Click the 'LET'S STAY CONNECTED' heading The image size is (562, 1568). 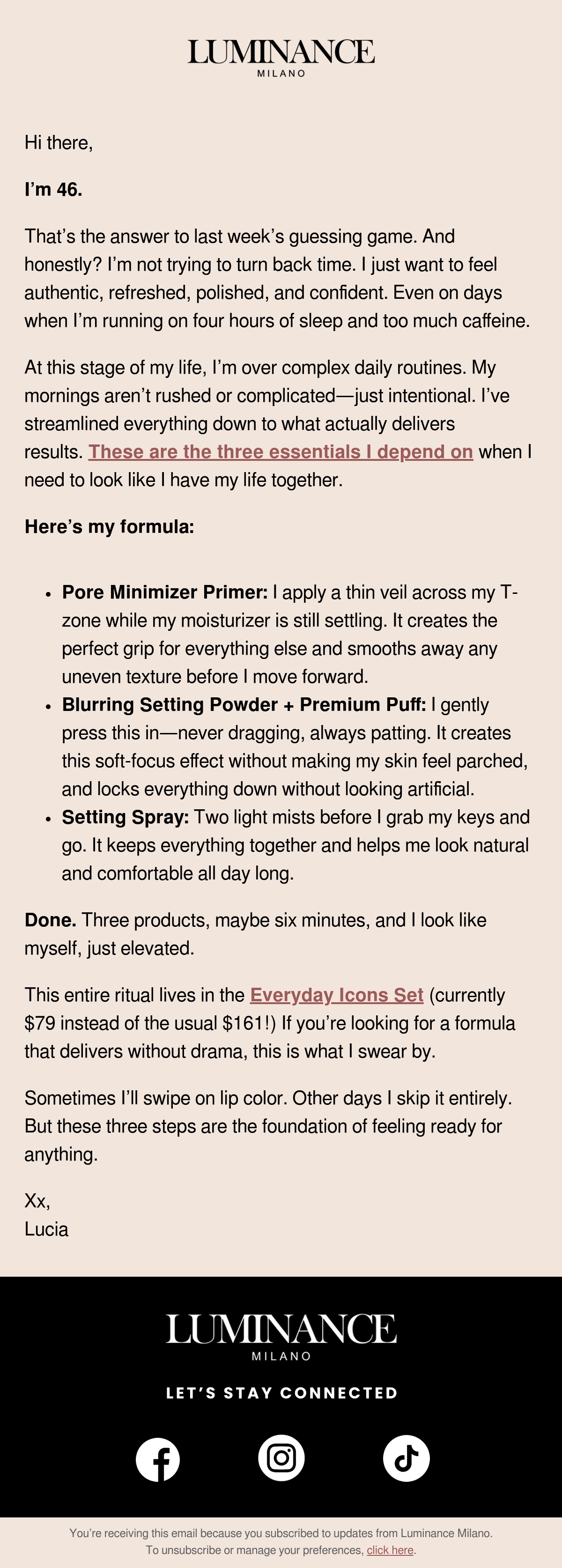(x=281, y=1393)
